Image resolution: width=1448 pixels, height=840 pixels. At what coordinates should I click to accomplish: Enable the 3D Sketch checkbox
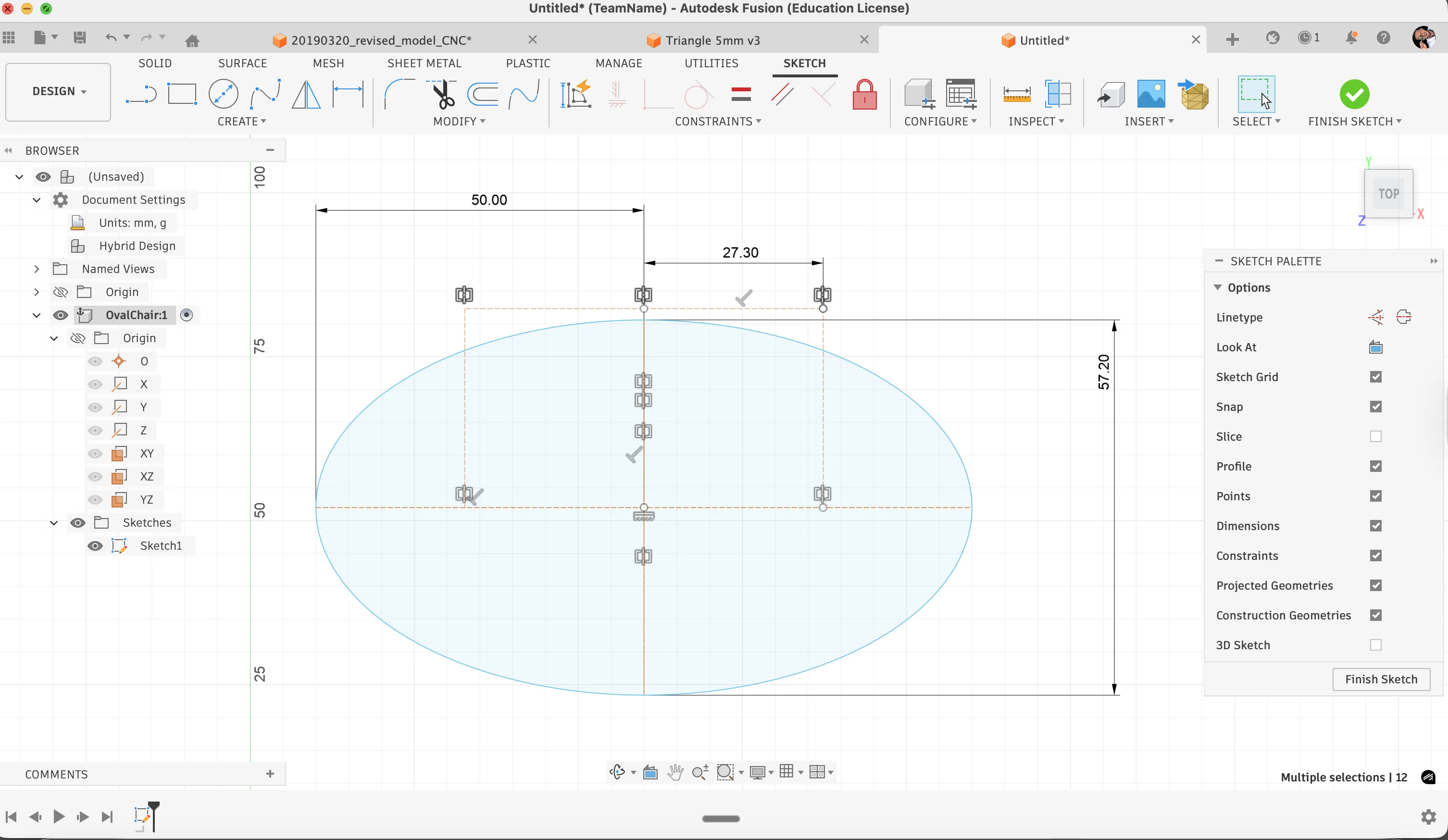point(1375,645)
